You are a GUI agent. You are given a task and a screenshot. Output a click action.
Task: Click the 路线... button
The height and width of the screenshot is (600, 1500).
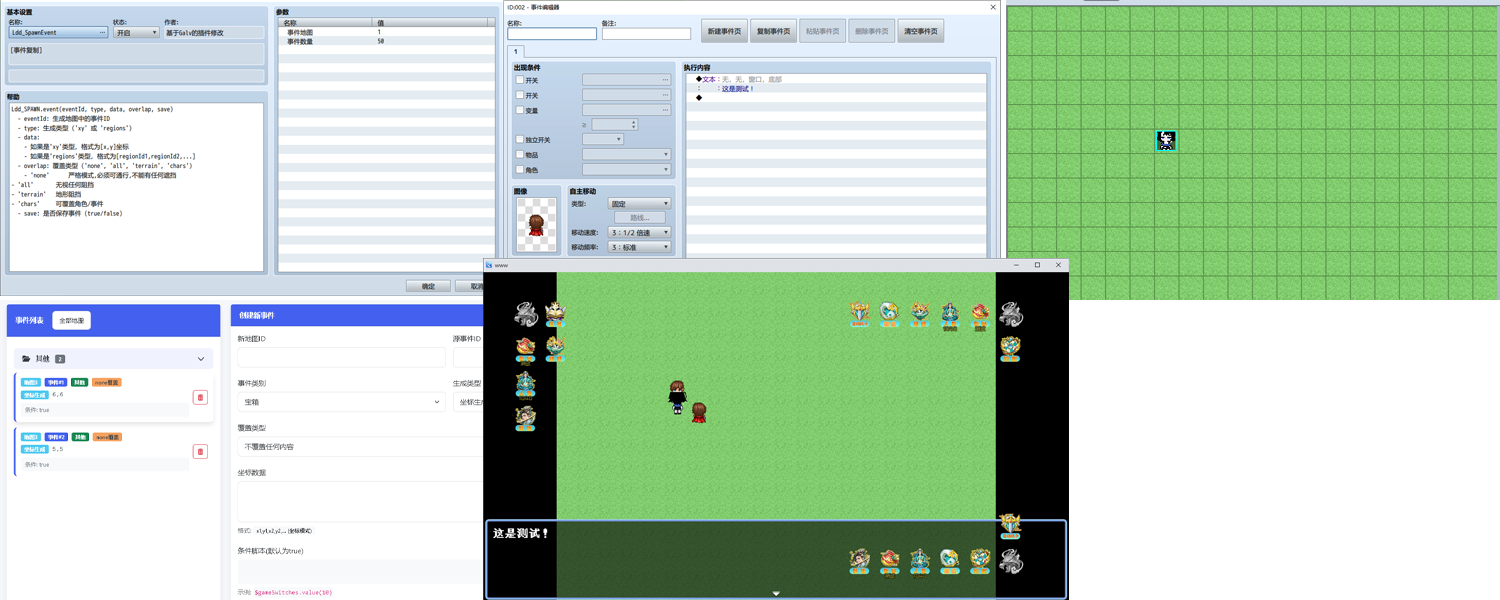click(639, 218)
